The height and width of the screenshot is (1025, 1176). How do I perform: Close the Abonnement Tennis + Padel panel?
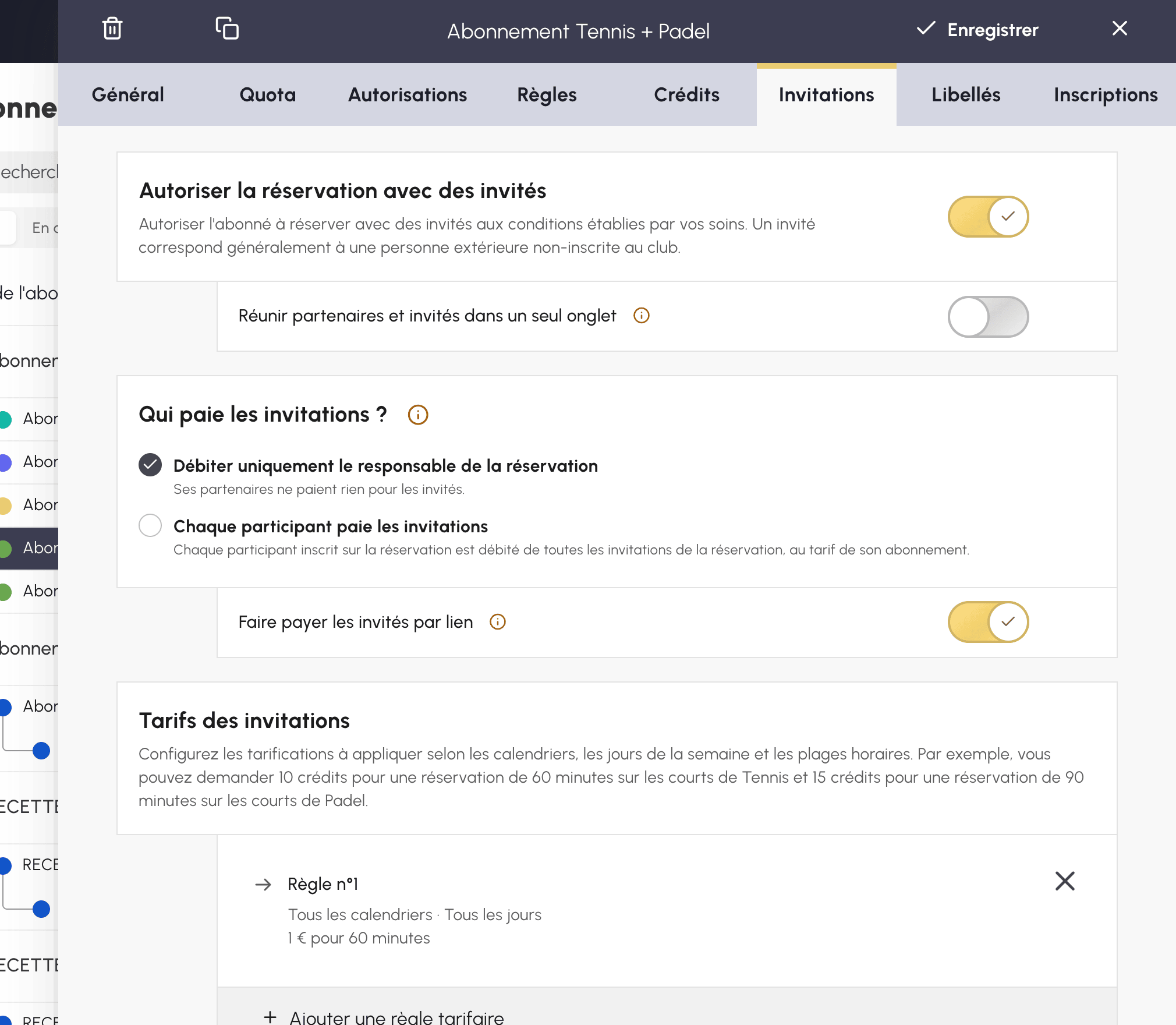click(1120, 29)
